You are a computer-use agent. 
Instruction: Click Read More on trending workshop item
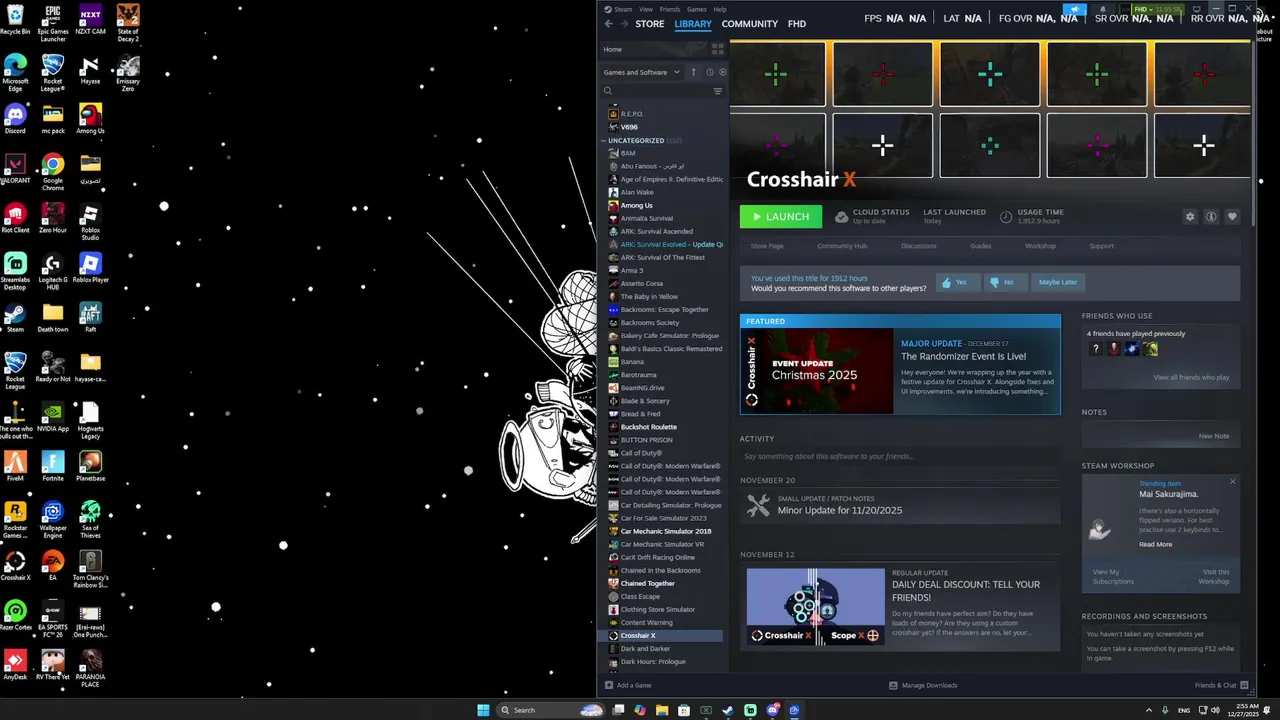[x=1155, y=544]
